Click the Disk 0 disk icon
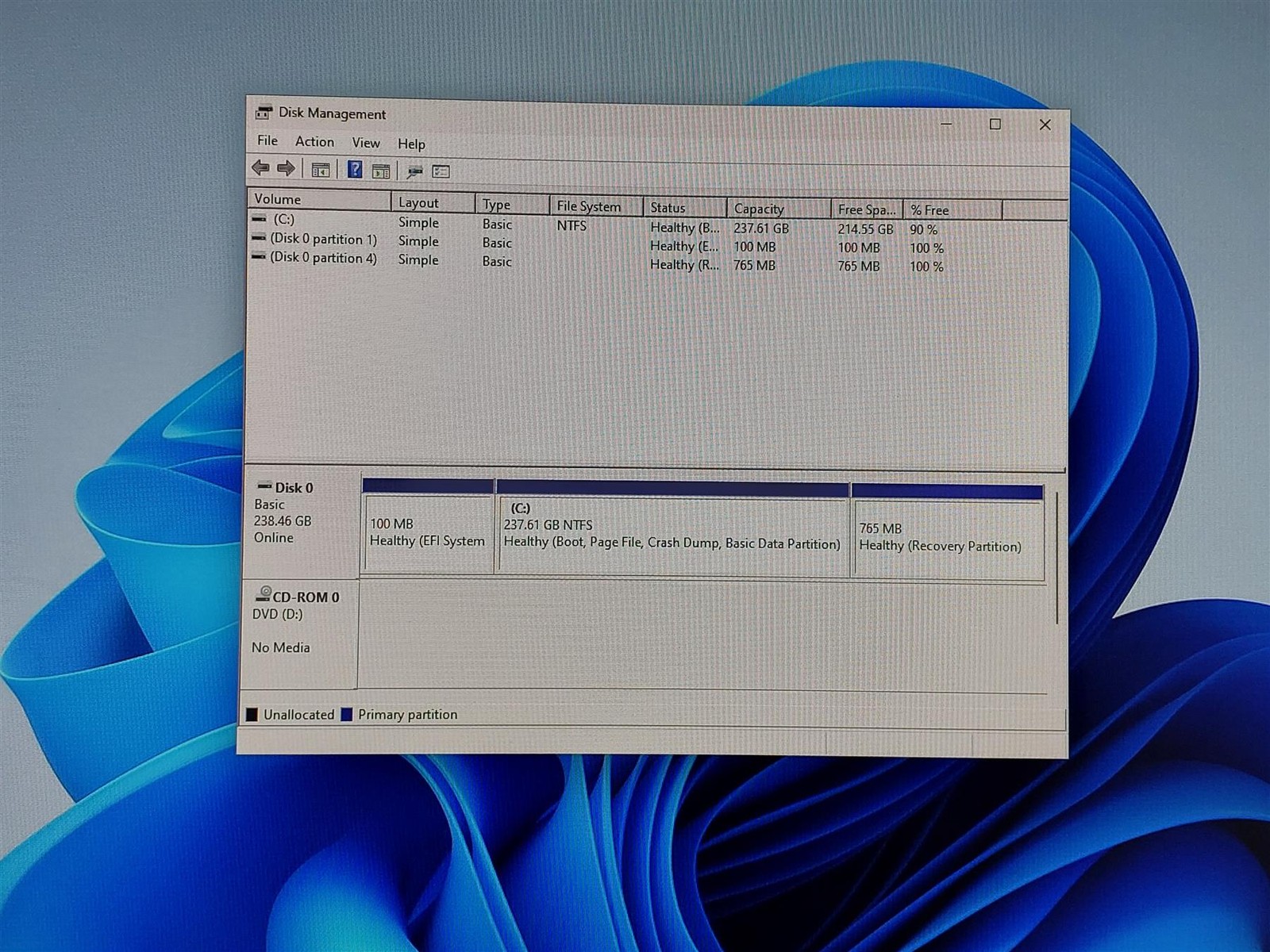 pos(264,486)
